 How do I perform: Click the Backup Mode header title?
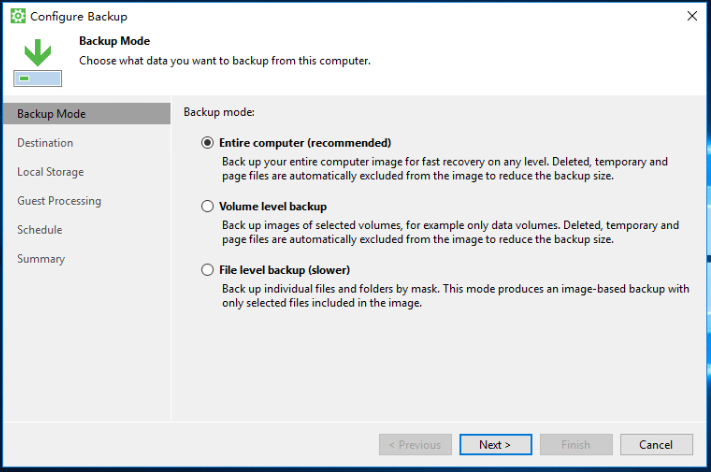tap(114, 41)
